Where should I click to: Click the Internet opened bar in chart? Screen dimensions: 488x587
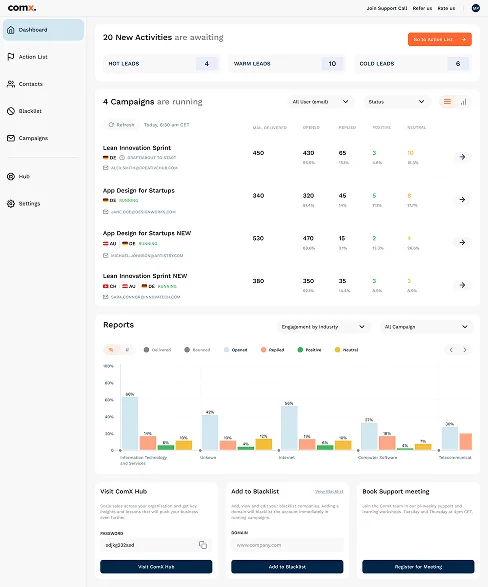pyautogui.click(x=289, y=428)
